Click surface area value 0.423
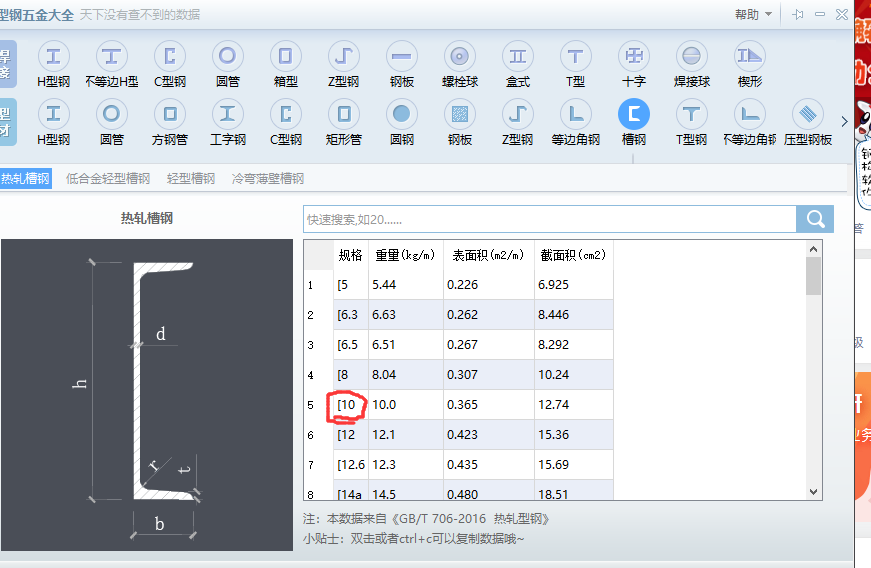Screen dimensions: 871x568 (x=489, y=435)
